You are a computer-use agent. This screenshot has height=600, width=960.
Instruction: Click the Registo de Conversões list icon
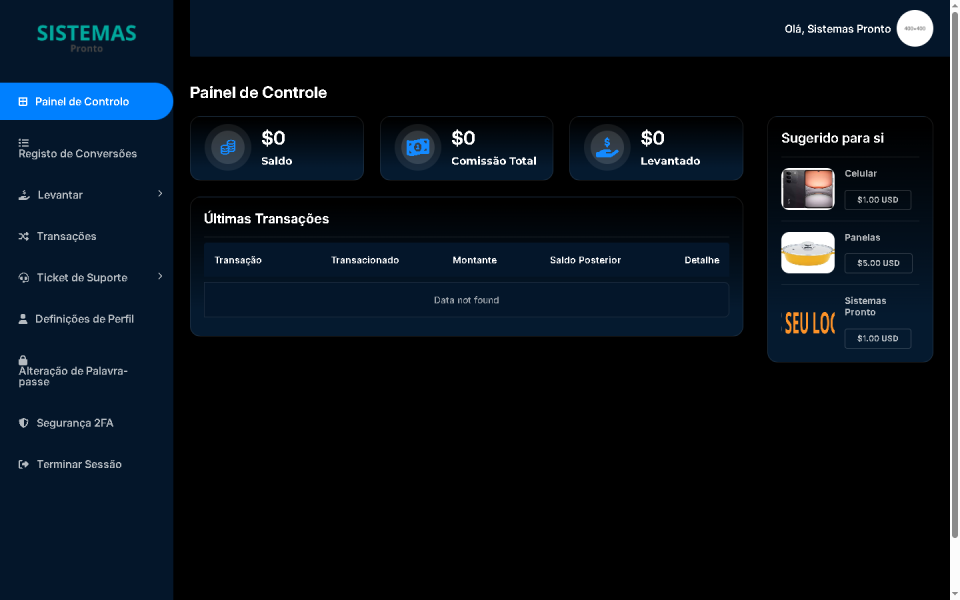coord(23,142)
